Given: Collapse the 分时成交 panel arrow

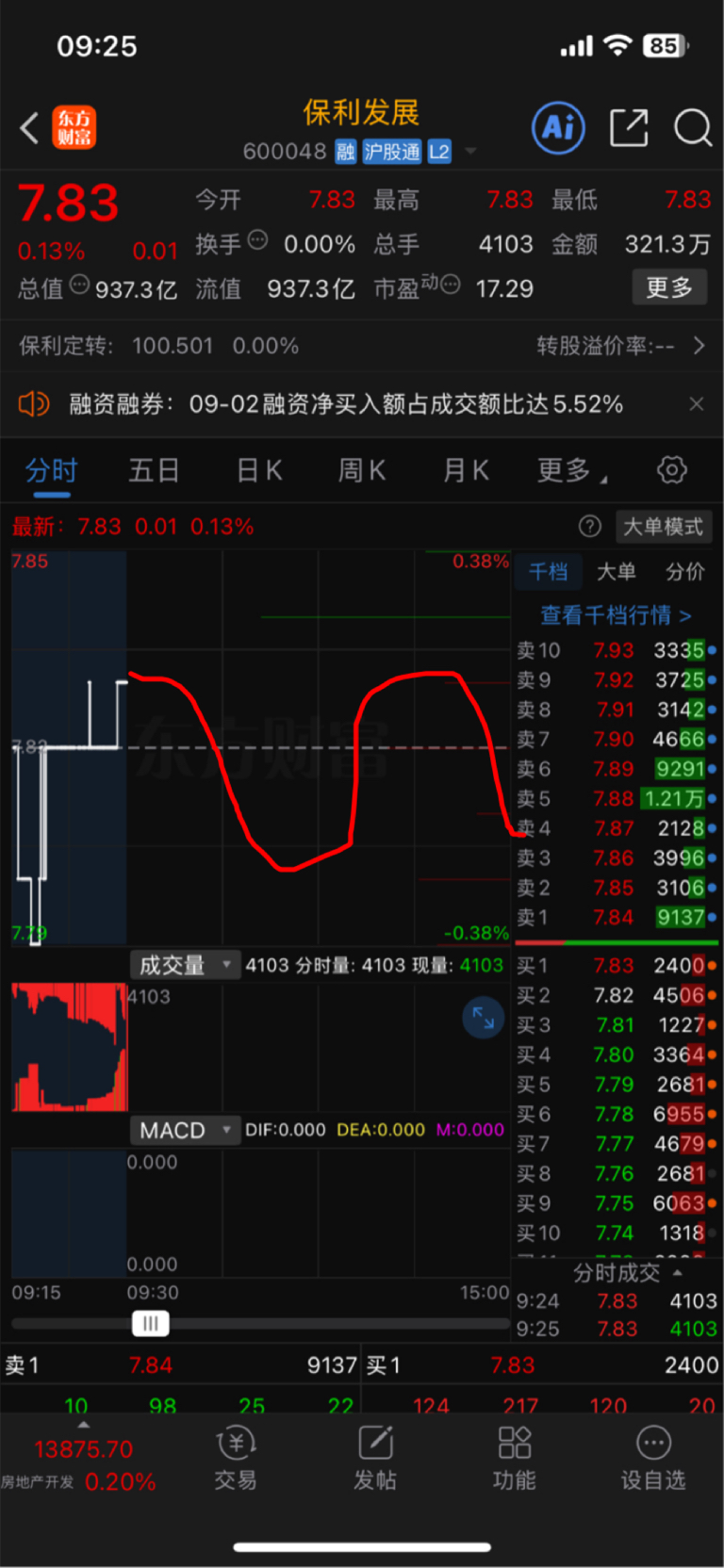Looking at the screenshot, I should [x=677, y=1273].
